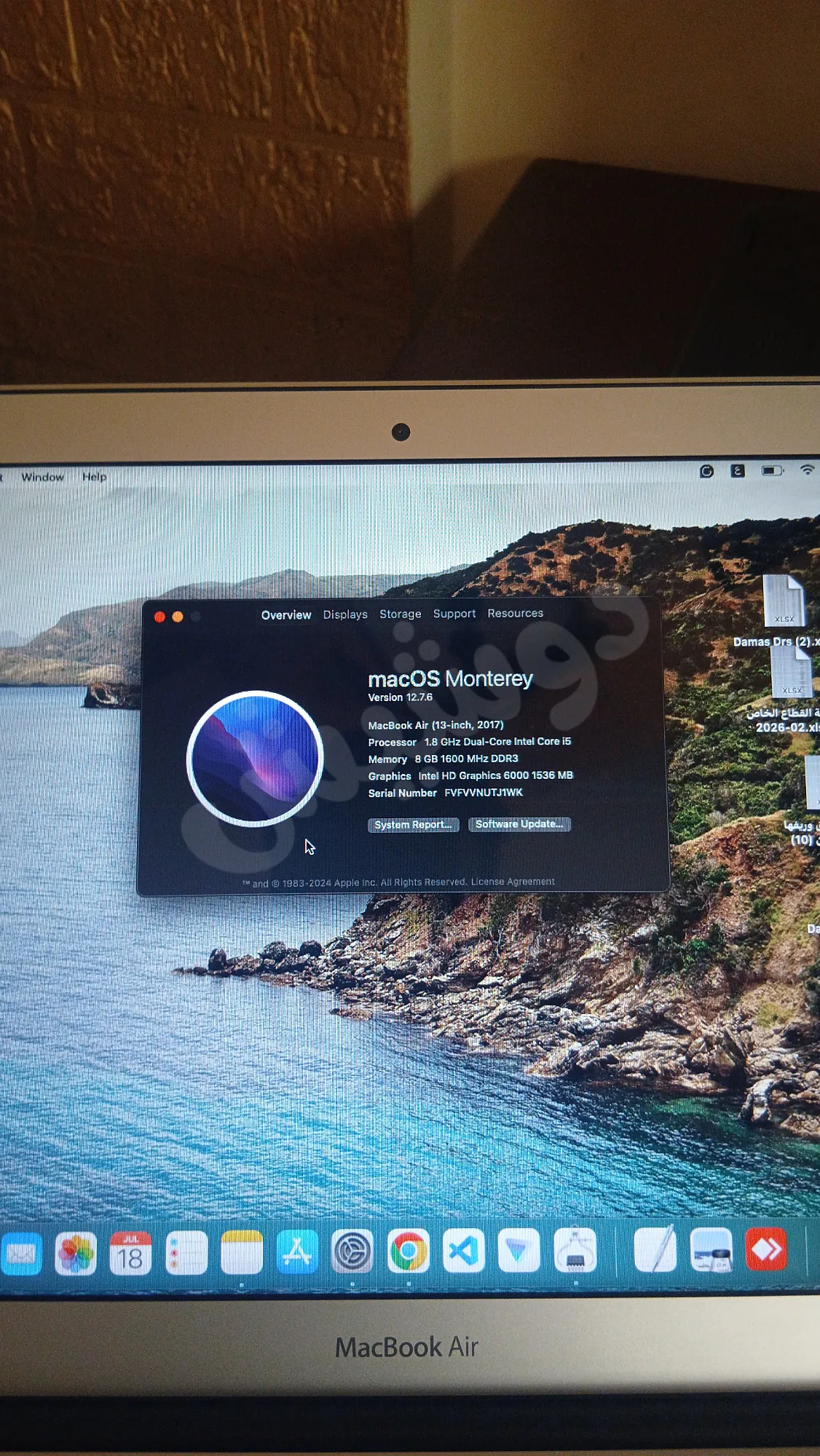Open TextEdit from the dock
The image size is (820, 1456).
pos(655,1249)
